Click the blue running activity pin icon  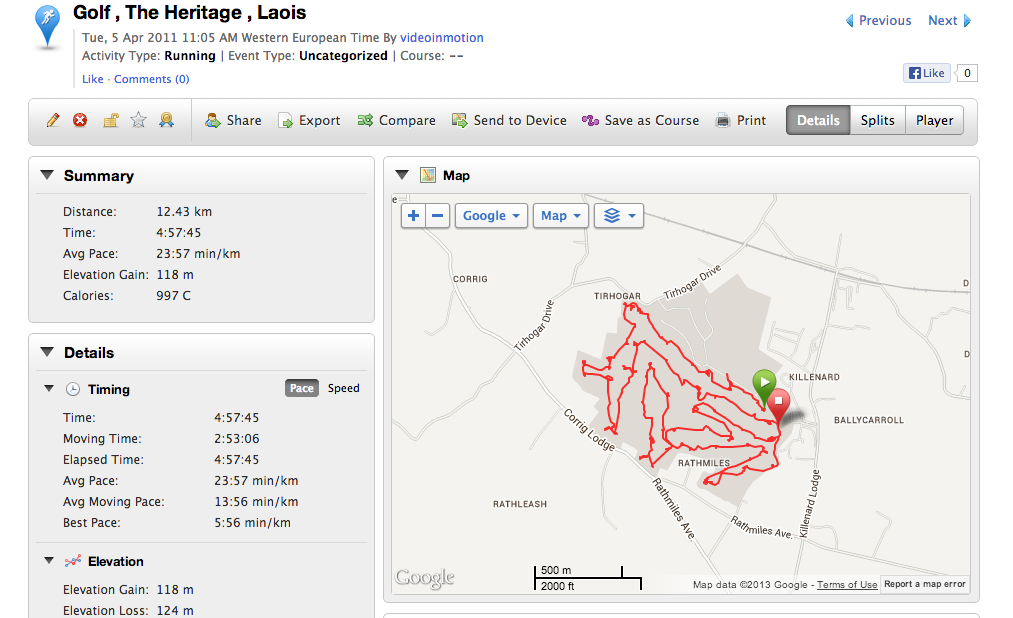tap(47, 26)
